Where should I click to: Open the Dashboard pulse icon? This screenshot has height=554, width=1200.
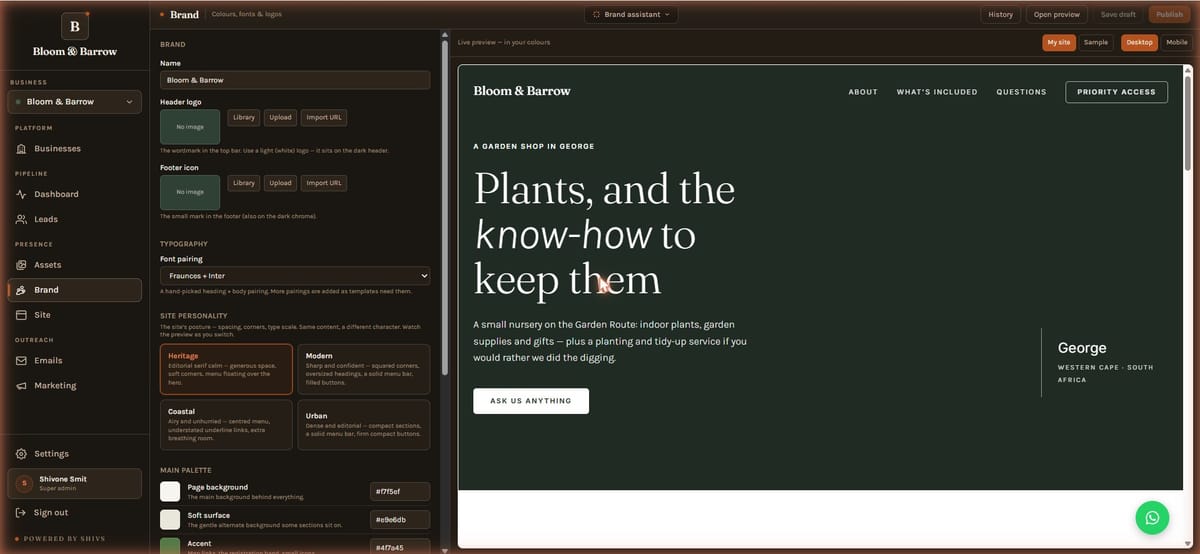point(21,194)
